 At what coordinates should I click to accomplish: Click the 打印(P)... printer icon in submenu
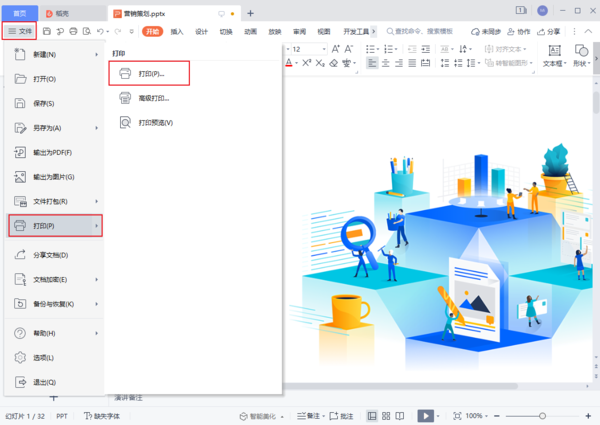tap(125, 73)
